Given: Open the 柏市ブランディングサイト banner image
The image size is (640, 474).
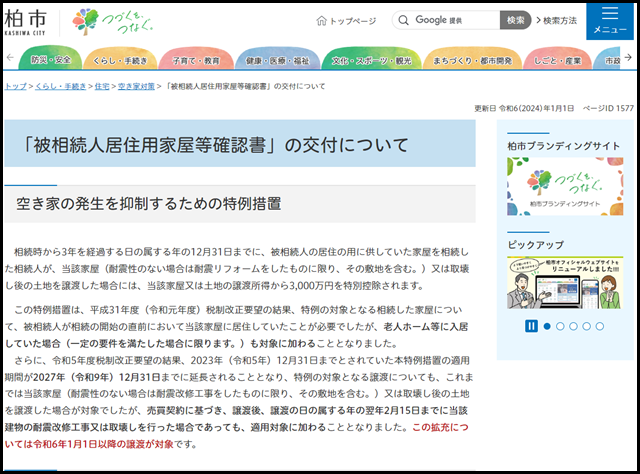Looking at the screenshot, I should 565,186.
